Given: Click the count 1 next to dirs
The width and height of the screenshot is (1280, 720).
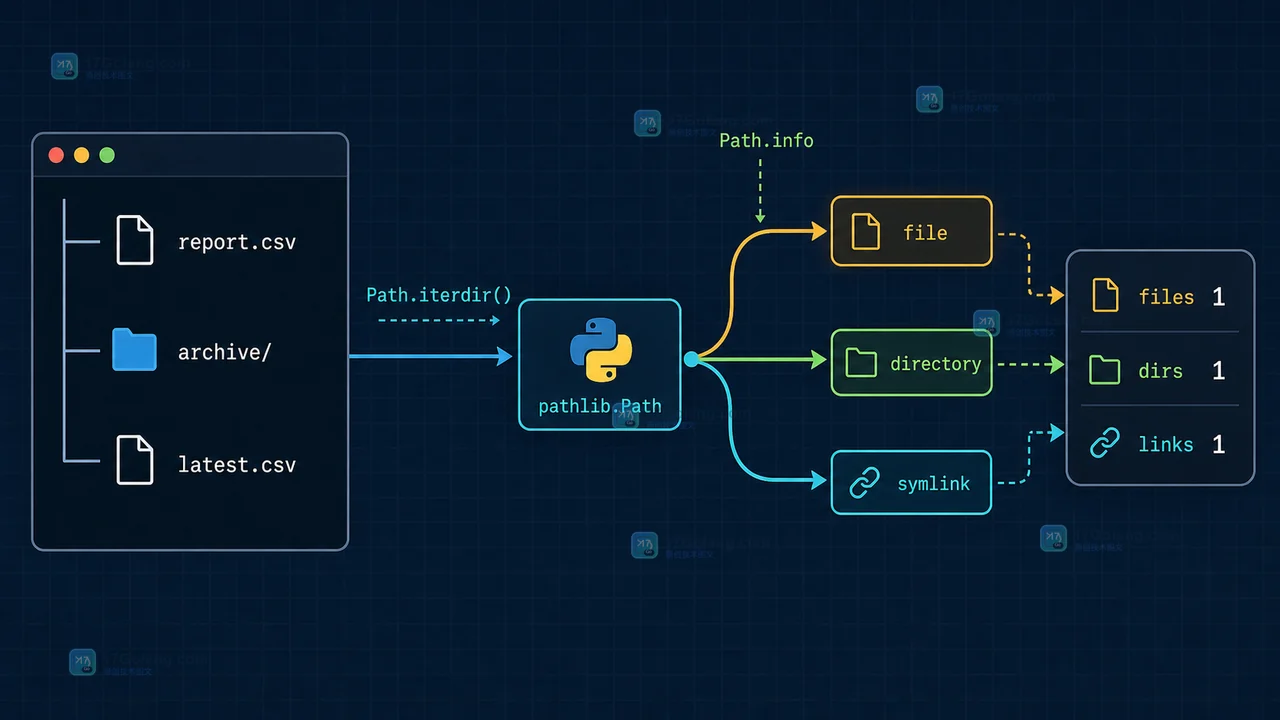Looking at the screenshot, I should [1218, 370].
